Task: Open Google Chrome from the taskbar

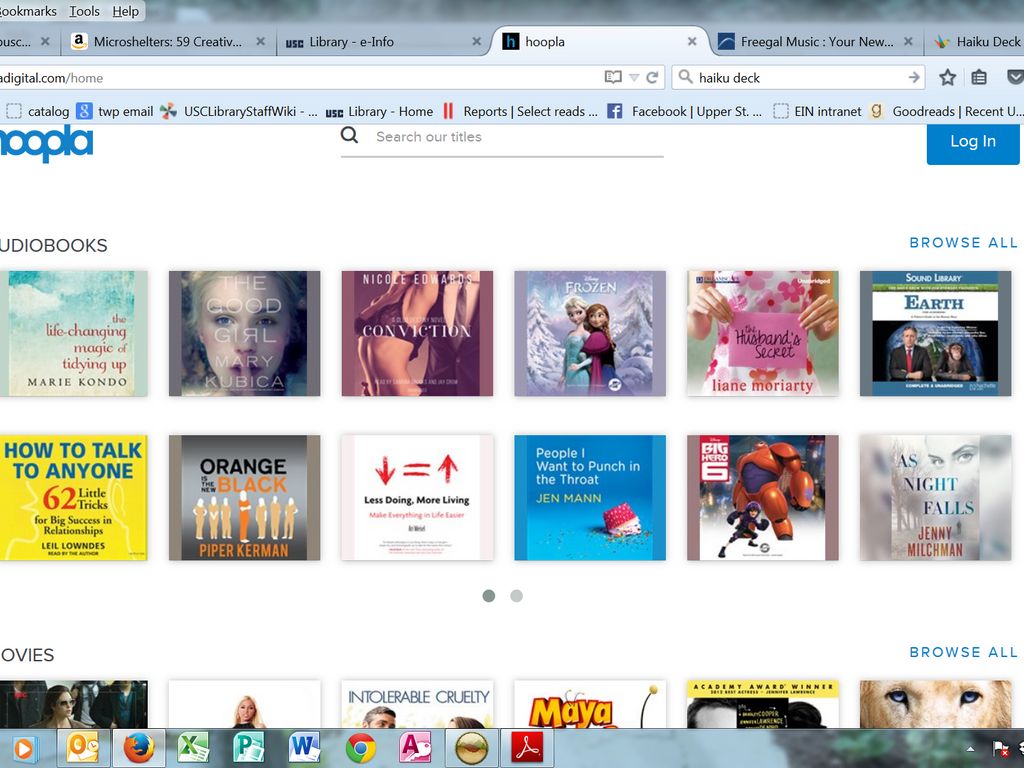Action: click(360, 747)
